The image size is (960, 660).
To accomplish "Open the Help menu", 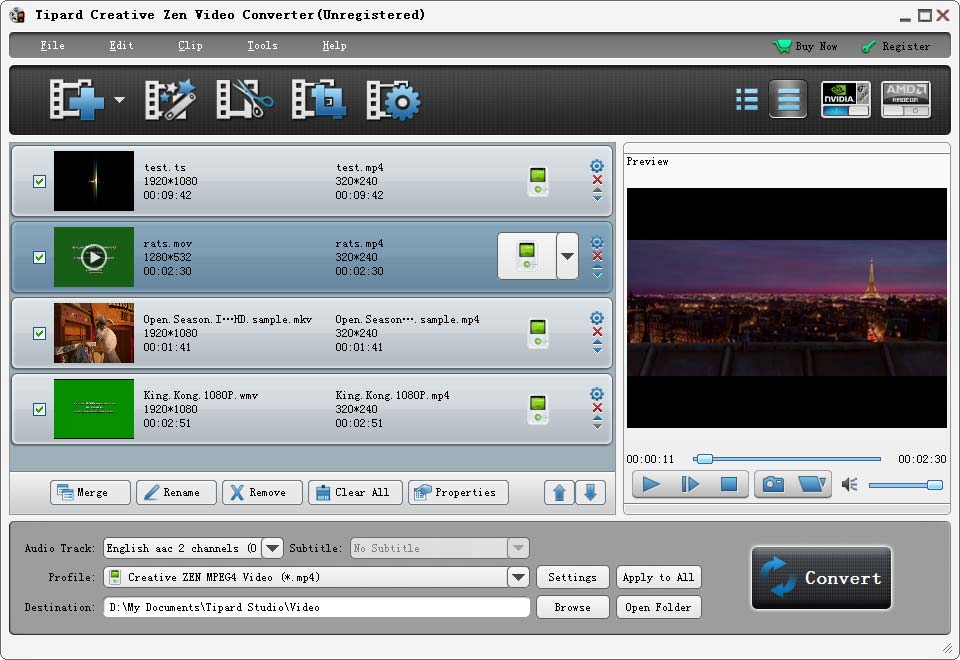I will (x=334, y=46).
